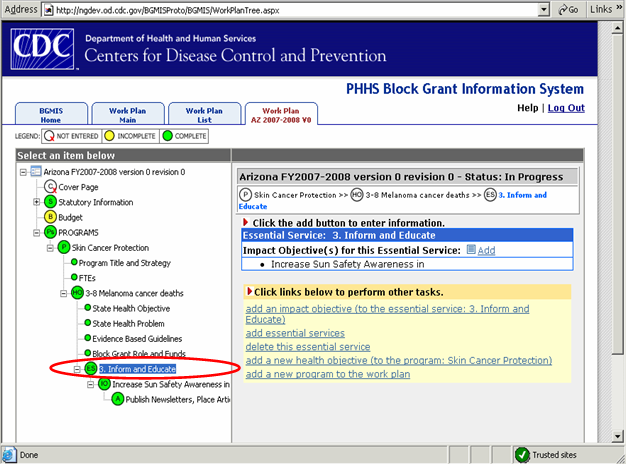Viewport: 626px width, 464px height.
Task: Click the green 'S' Statutory Information icon
Action: coord(50,202)
